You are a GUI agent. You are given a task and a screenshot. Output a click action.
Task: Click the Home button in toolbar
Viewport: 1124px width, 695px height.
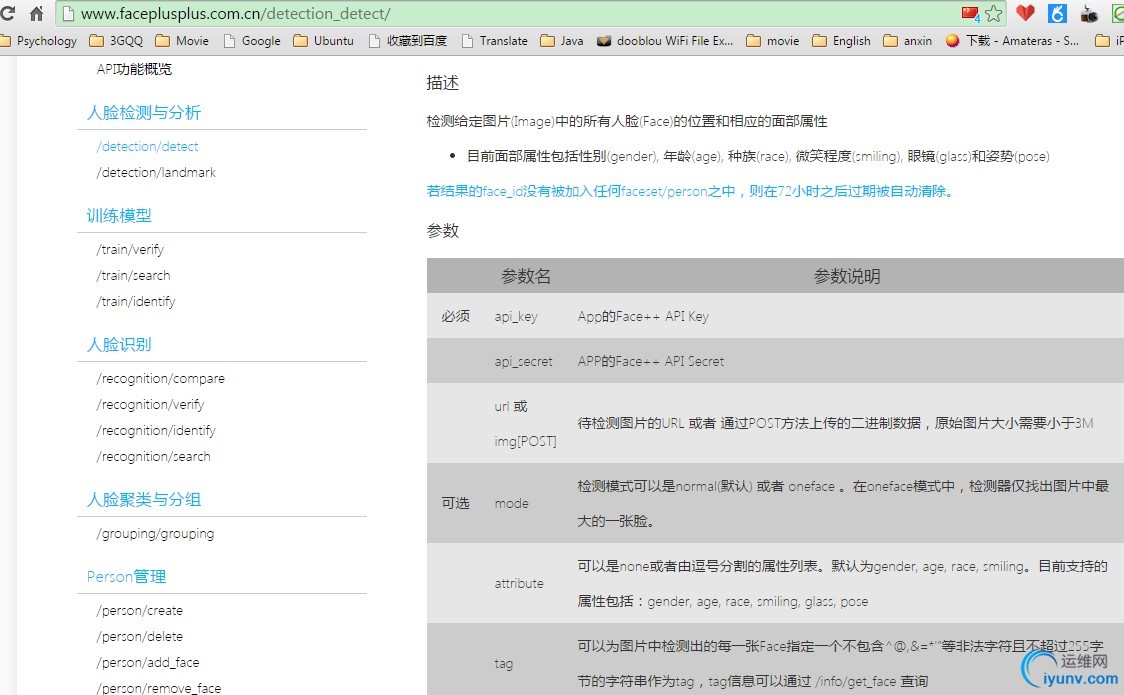click(36, 14)
